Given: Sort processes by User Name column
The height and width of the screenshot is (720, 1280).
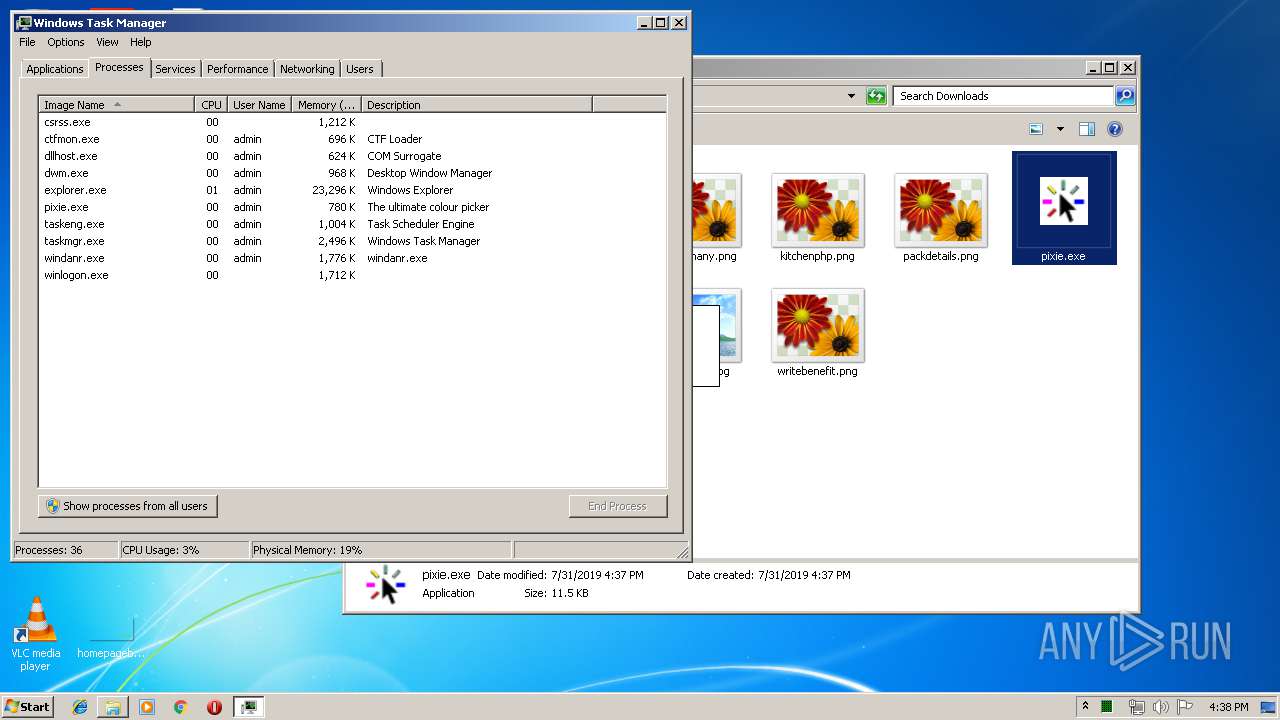Looking at the screenshot, I should click(x=259, y=105).
